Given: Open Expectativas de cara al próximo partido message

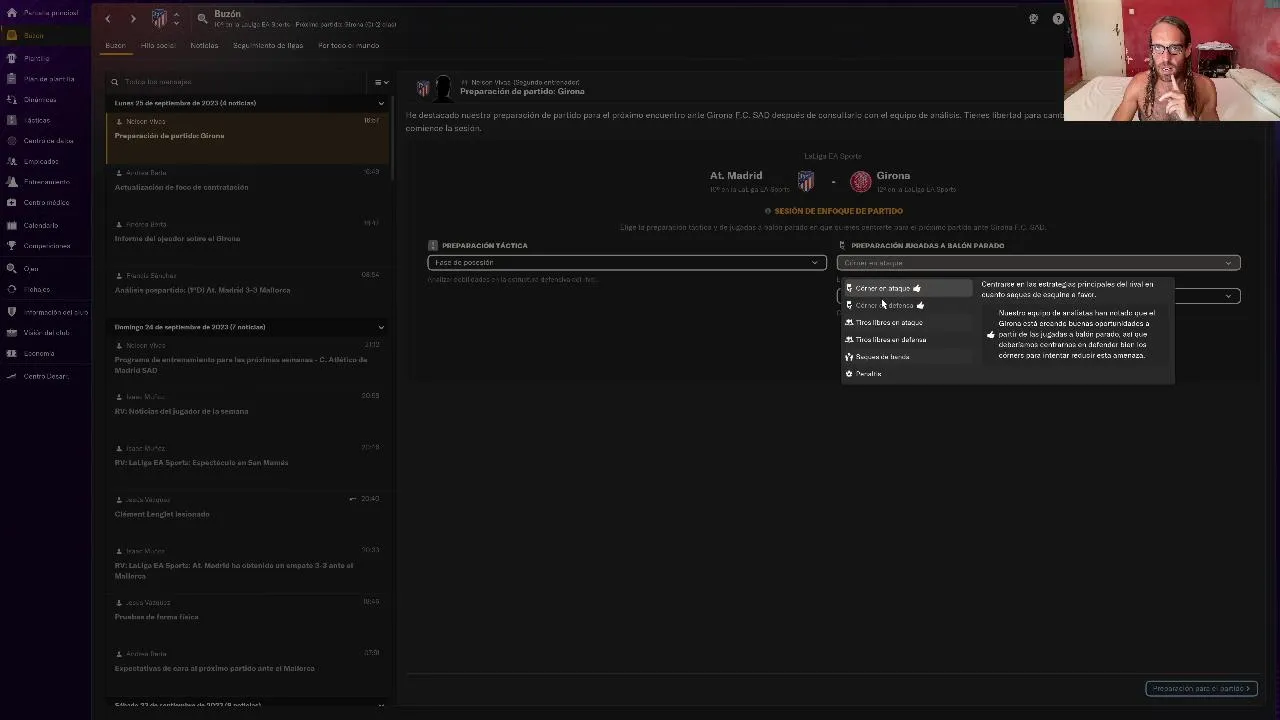Looking at the screenshot, I should coord(247,669).
